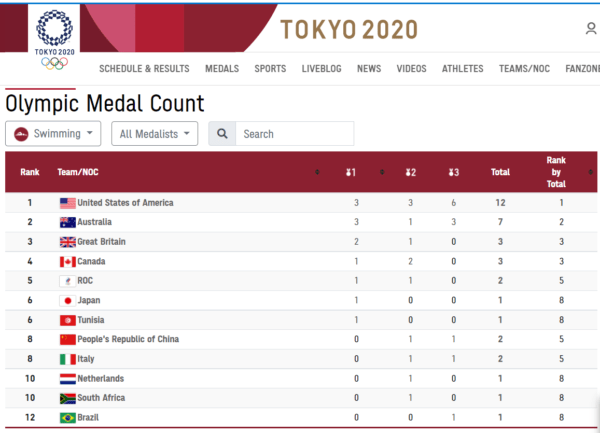Sort table by gold medal column
The height and width of the screenshot is (433, 600).
tap(351, 172)
